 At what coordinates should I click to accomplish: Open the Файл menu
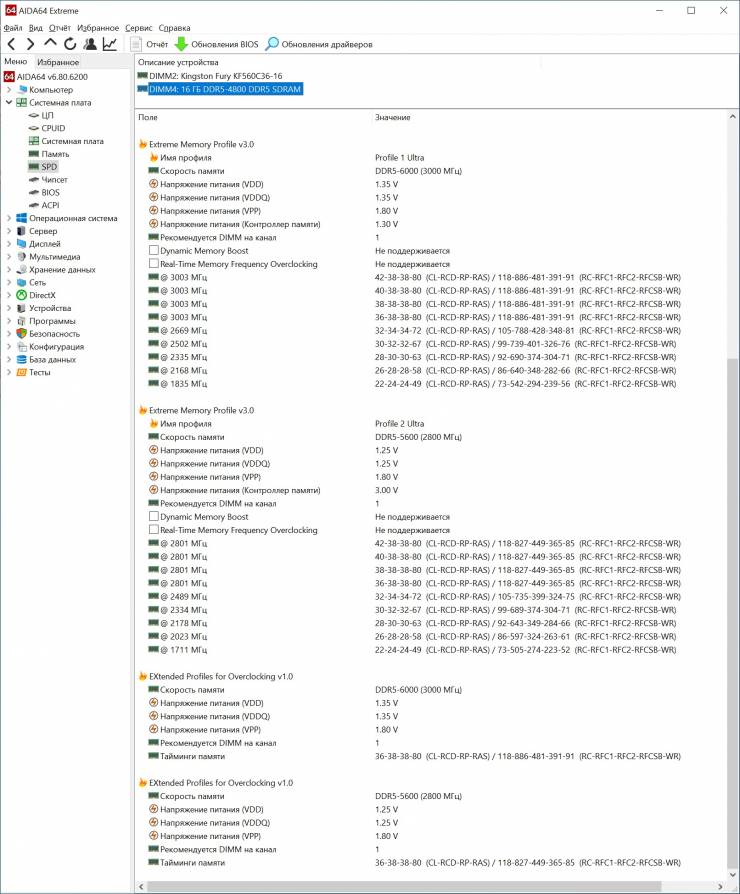[x=13, y=27]
